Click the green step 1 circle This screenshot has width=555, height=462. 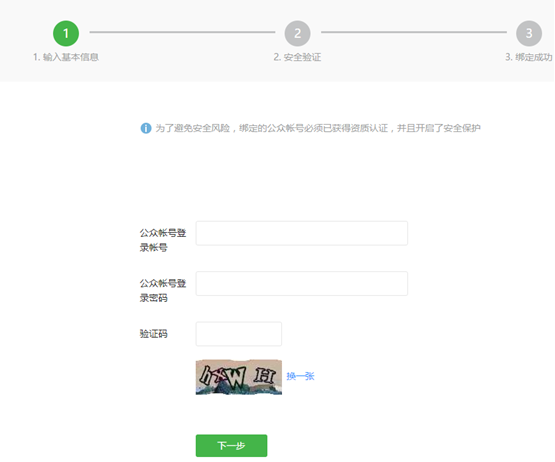[66, 33]
